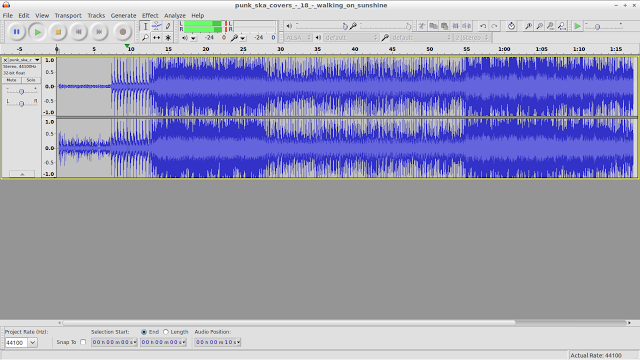The width and height of the screenshot is (640, 360).
Task: Select the Time Shift tool
Action: pos(156,38)
